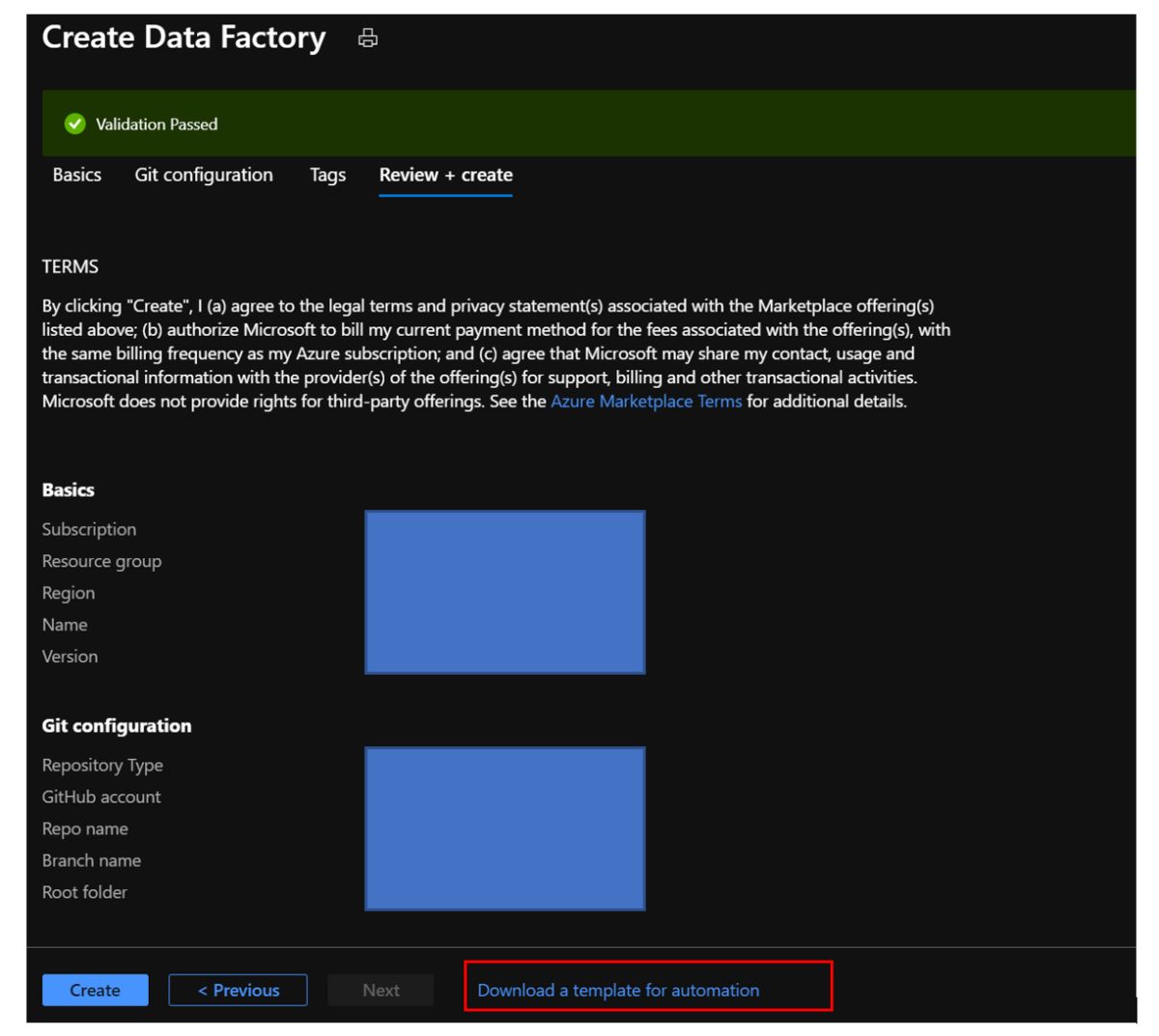Click the GitHub account label
Viewport: 1159px width, 1036px height.
point(101,797)
